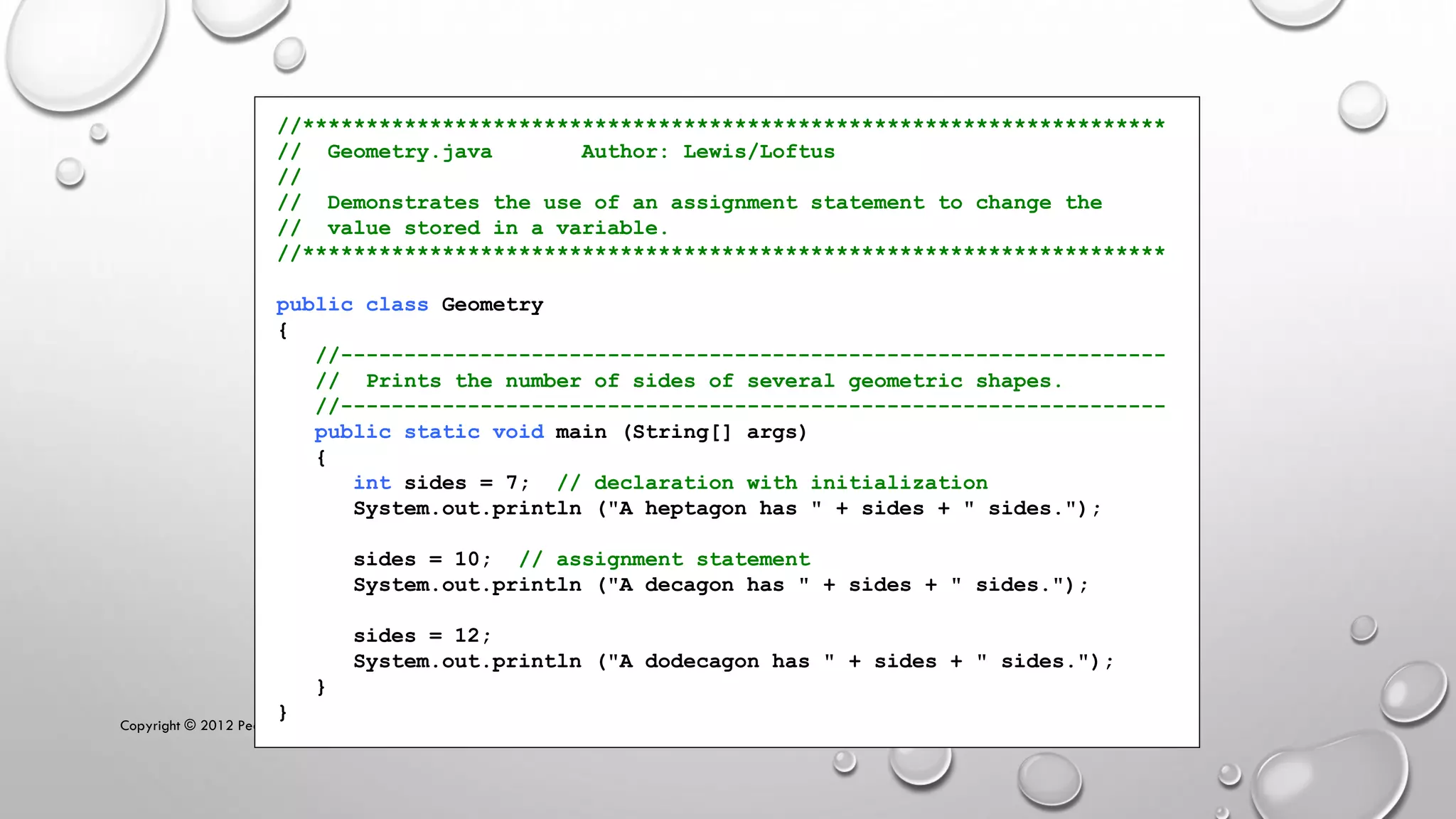
Task: Click the comment 'declaration with initialization'
Action: coord(791,483)
